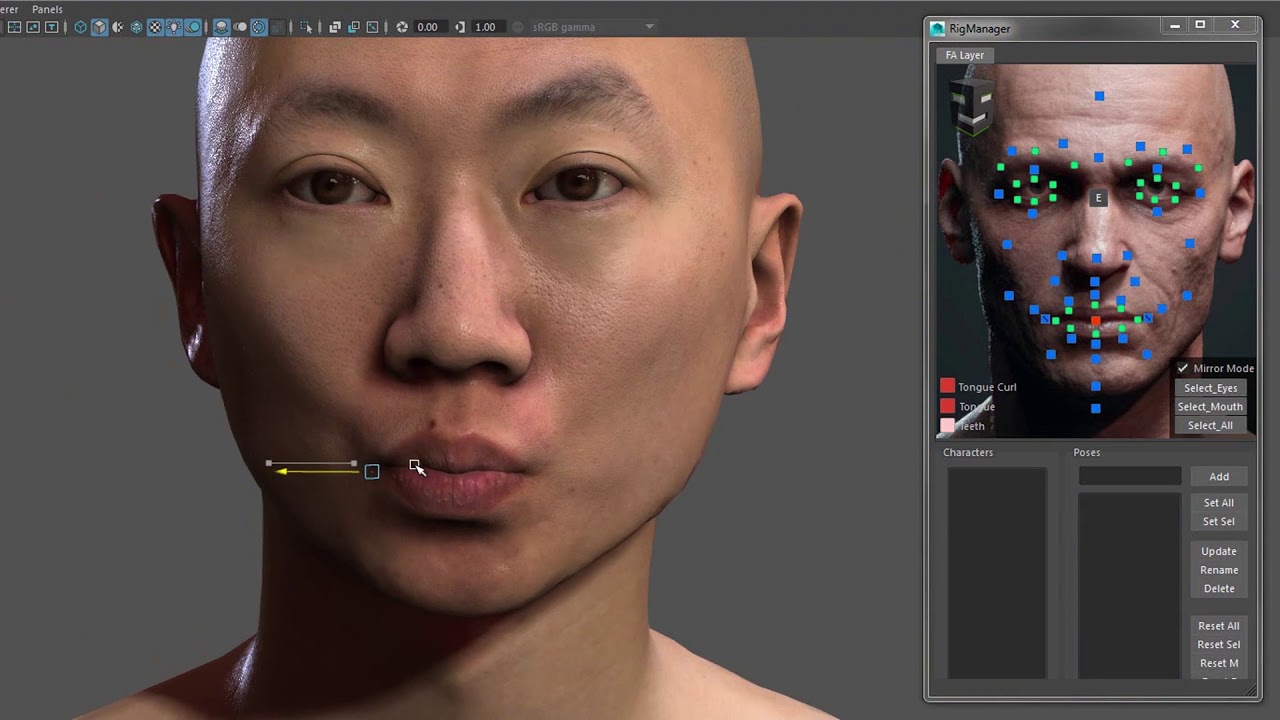Click the Select_Mouth button

pos(1210,407)
